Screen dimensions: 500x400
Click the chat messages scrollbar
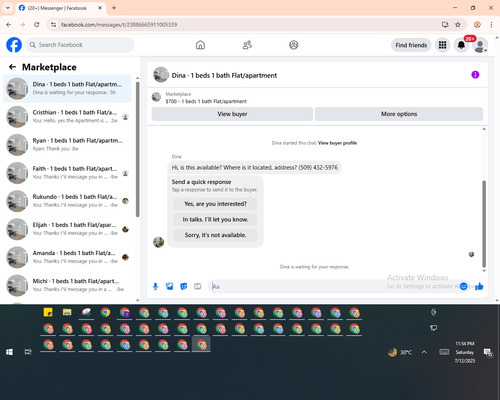484,223
